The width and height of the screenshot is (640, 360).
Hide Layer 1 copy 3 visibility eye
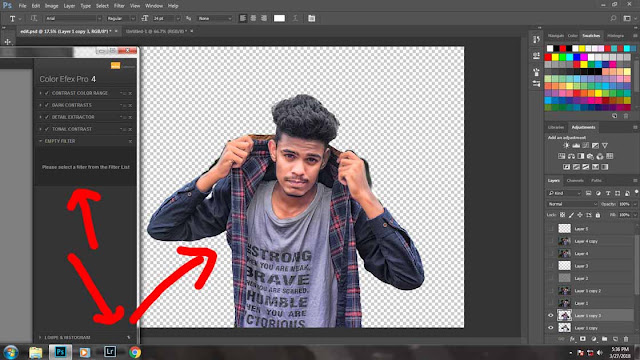tap(551, 316)
